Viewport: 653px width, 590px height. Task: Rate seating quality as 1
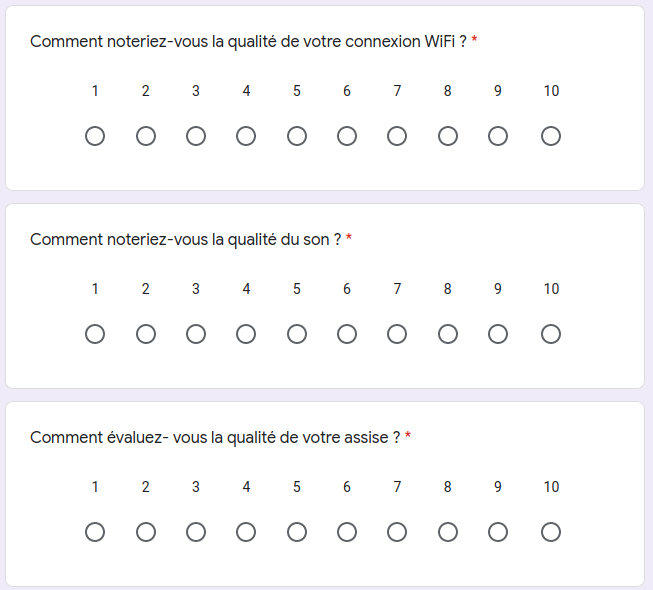click(95, 532)
